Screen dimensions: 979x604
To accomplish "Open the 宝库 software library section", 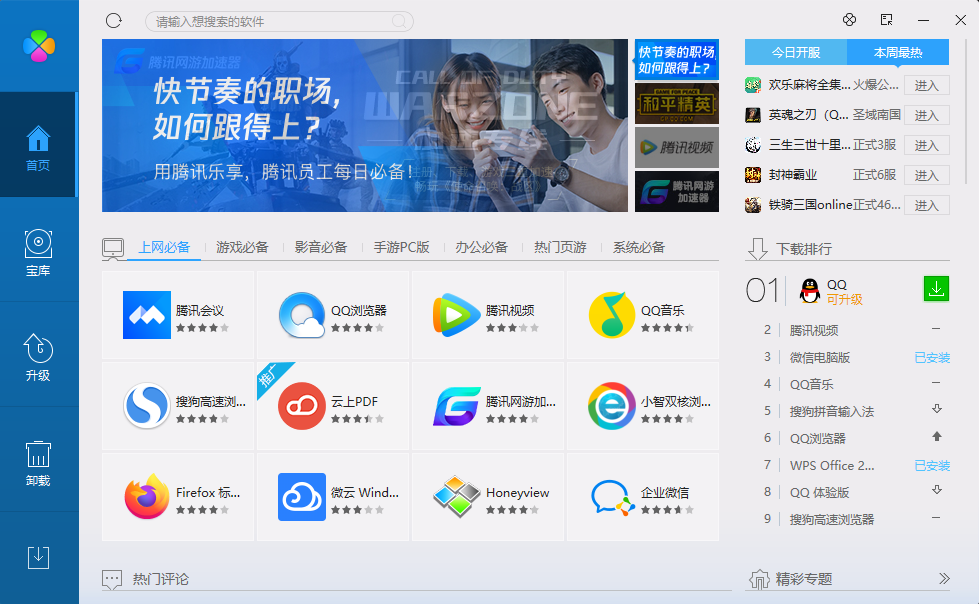I will [x=38, y=251].
